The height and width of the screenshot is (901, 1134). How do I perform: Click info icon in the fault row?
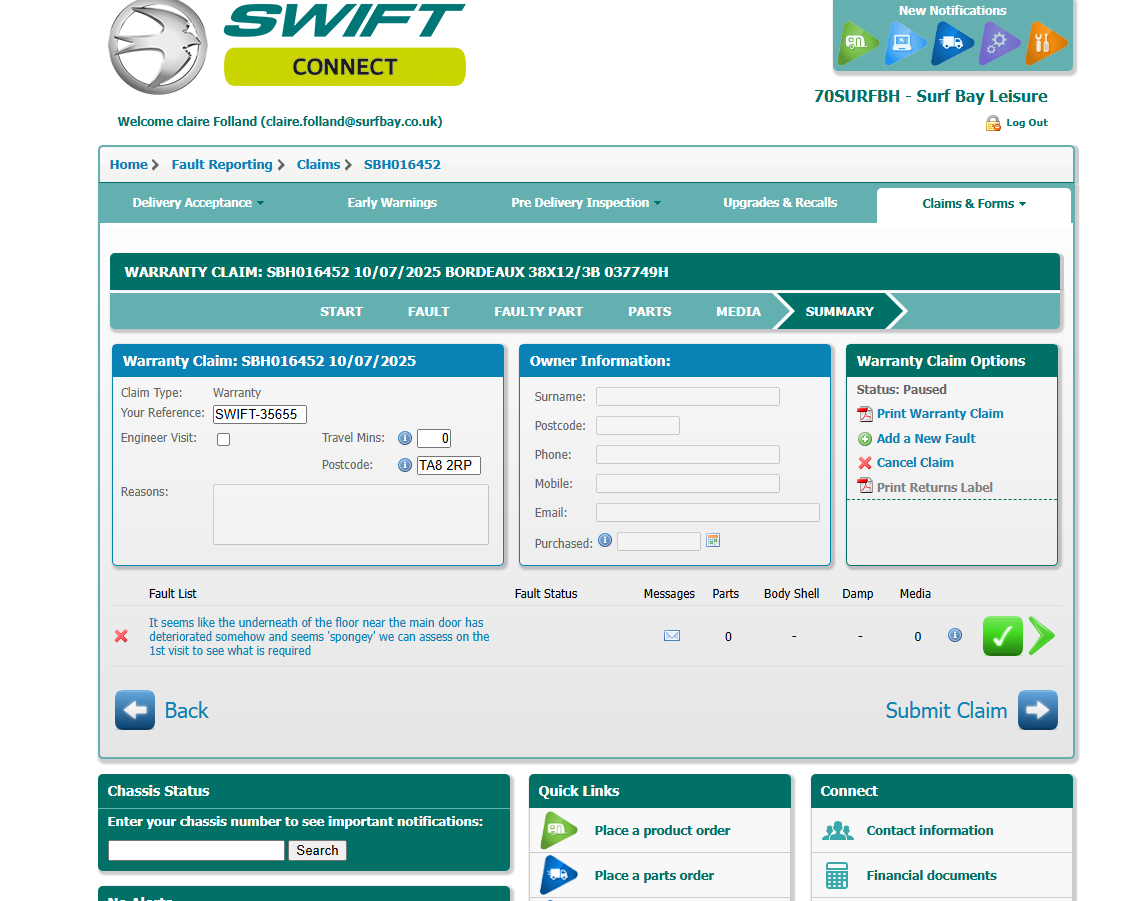(x=955, y=635)
